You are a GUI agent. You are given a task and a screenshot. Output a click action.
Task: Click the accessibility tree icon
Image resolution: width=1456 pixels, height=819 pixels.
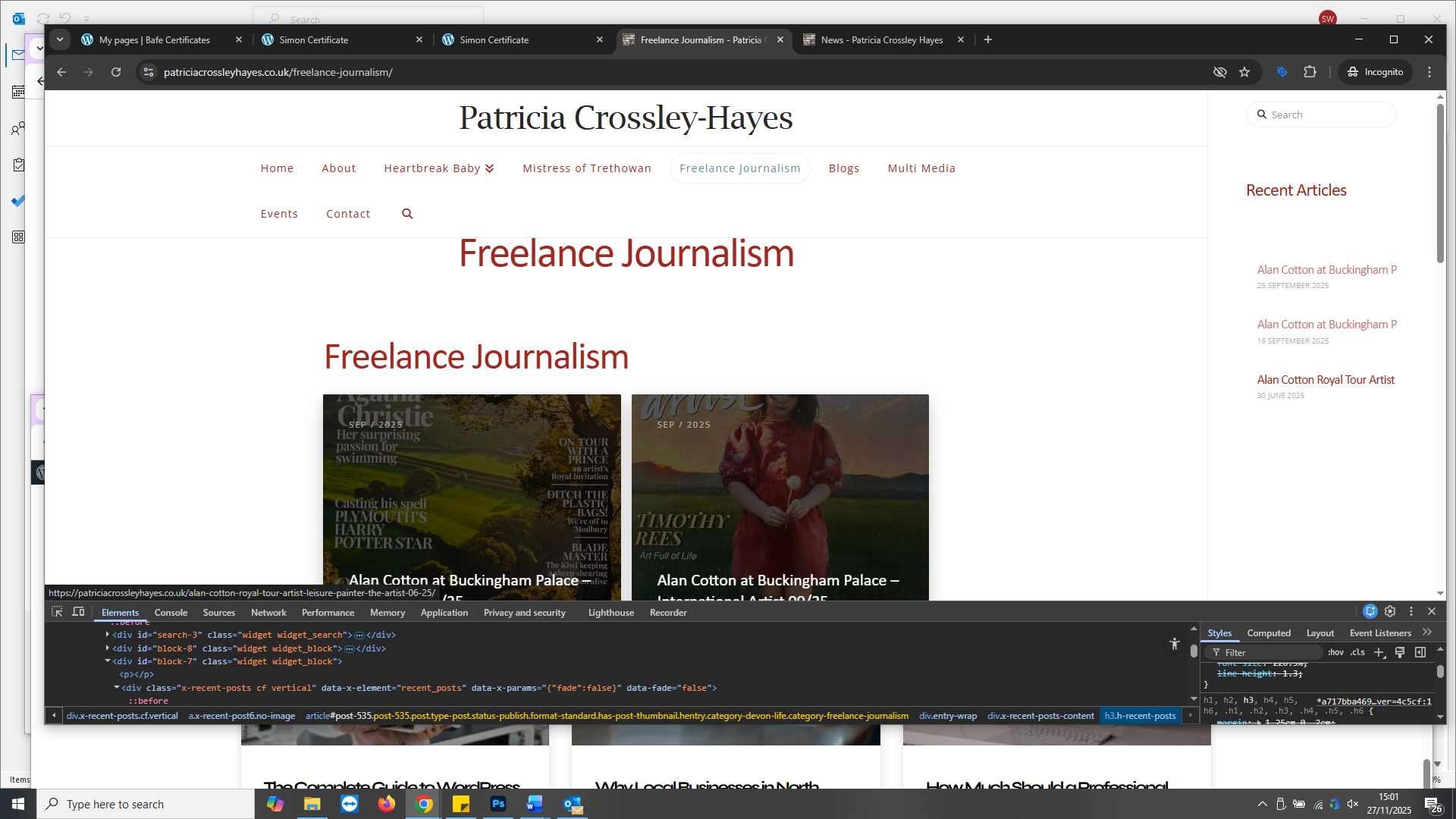coord(1174,644)
